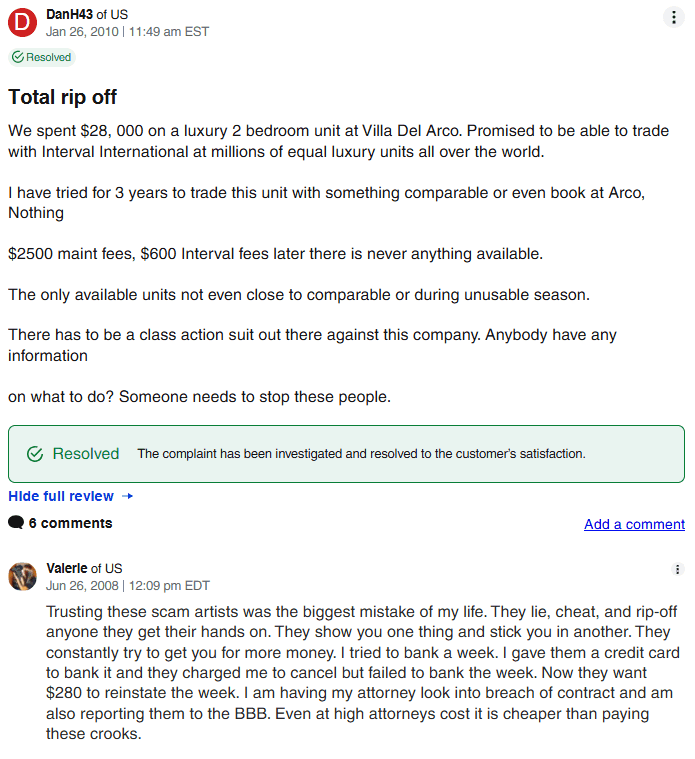
Task: Click the Jan 26, 2010 timestamp
Action: coord(82,32)
